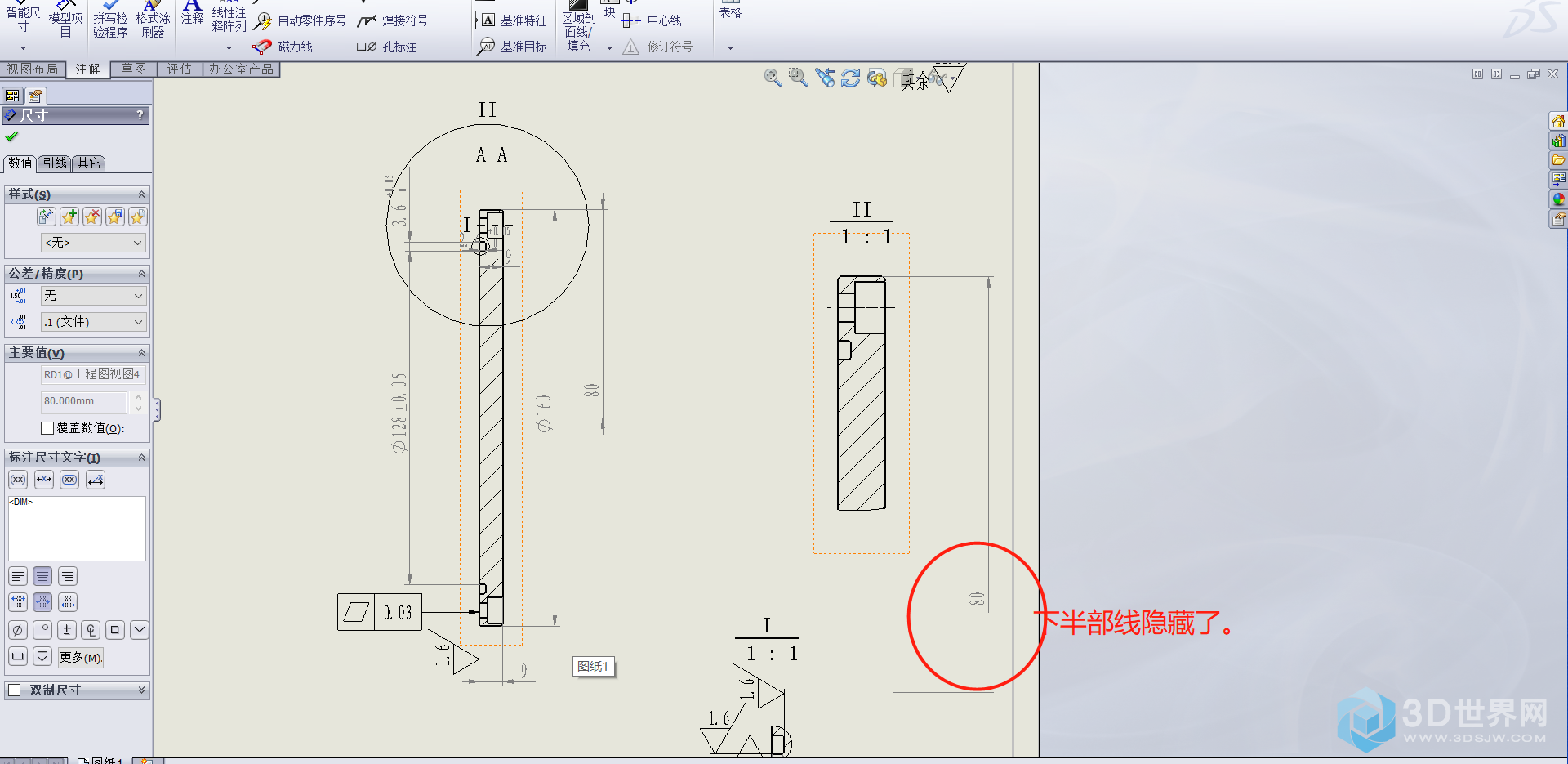Insert degree symbol into dimension text
The width and height of the screenshot is (1568, 764).
point(42,630)
